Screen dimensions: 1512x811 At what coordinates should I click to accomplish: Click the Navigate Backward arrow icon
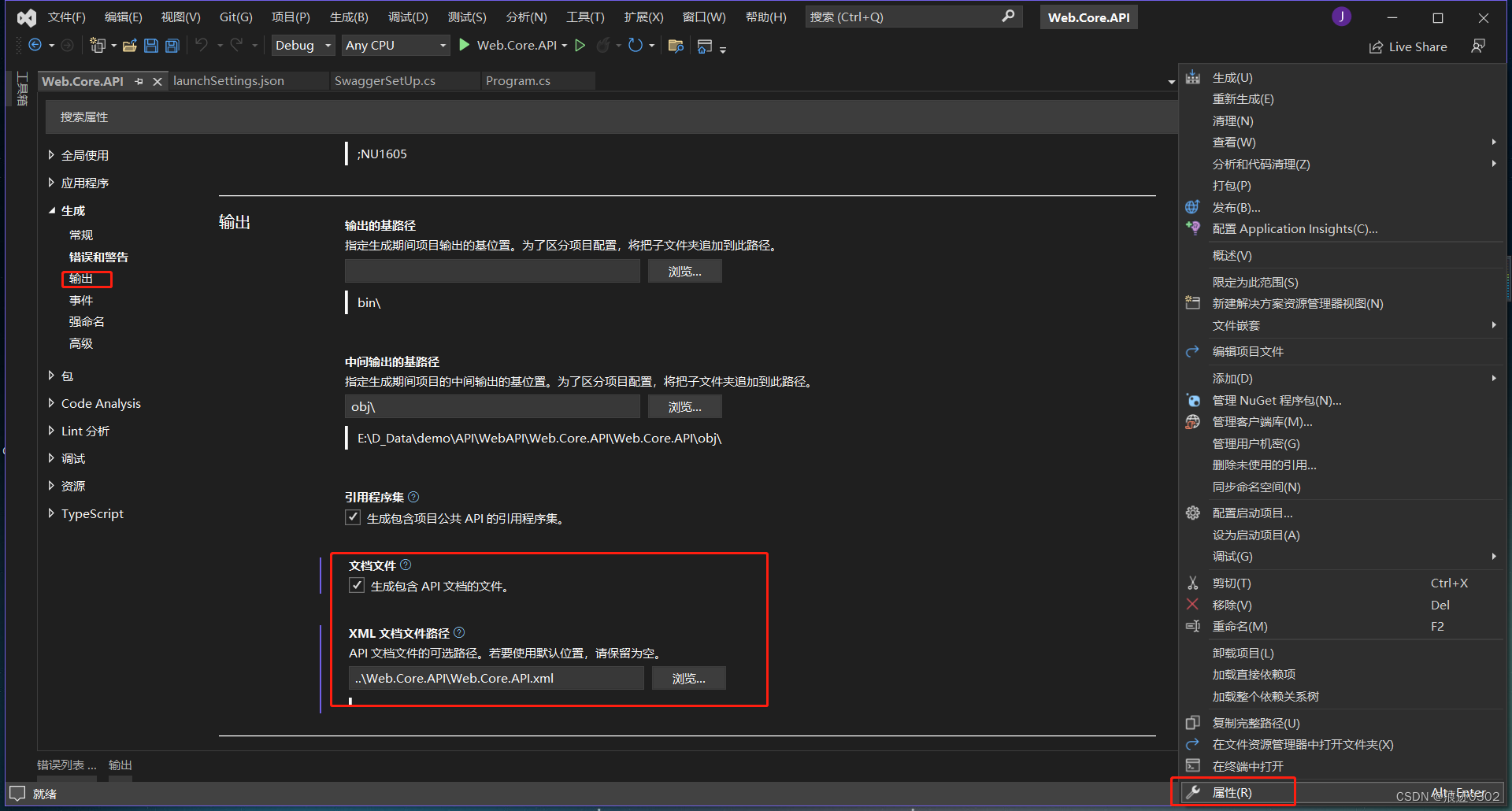tap(36, 45)
